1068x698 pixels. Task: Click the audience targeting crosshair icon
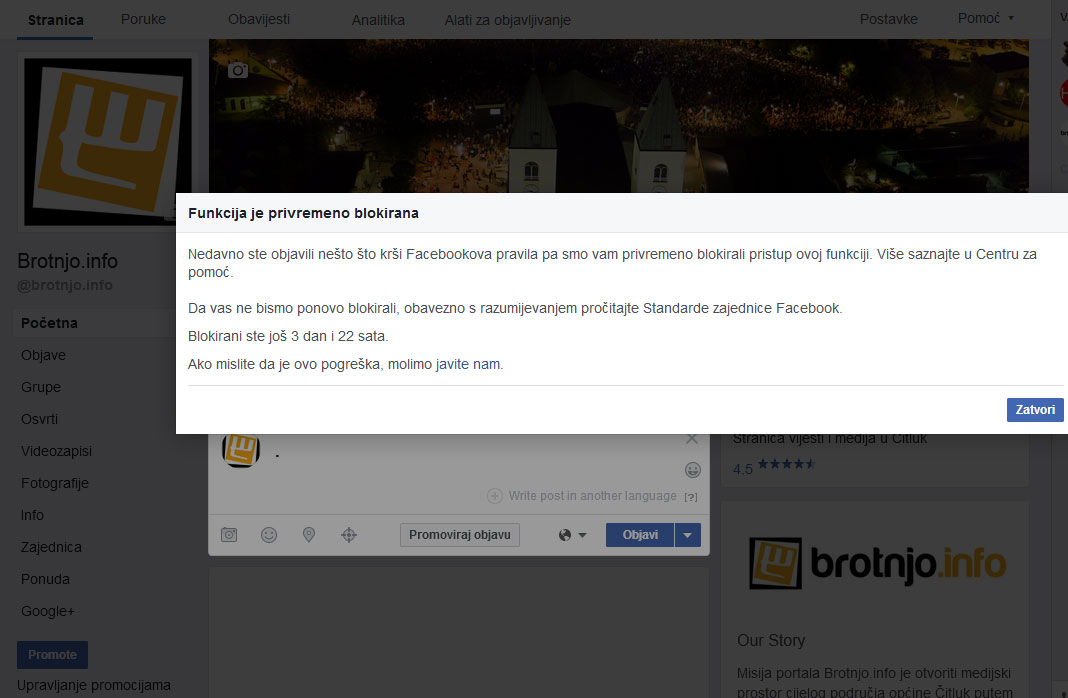coord(349,535)
